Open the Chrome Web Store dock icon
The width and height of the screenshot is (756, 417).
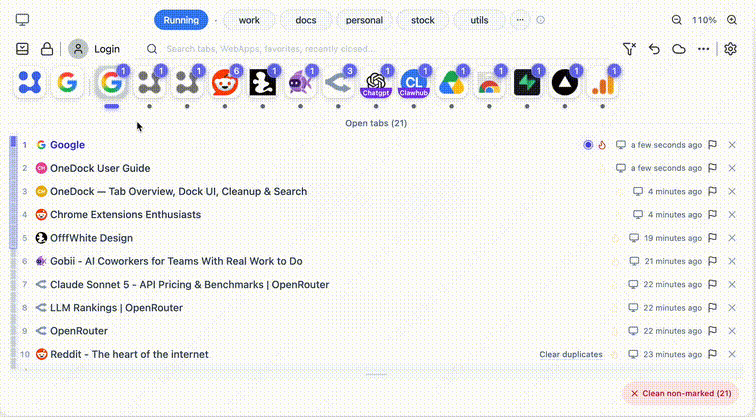pyautogui.click(x=489, y=83)
